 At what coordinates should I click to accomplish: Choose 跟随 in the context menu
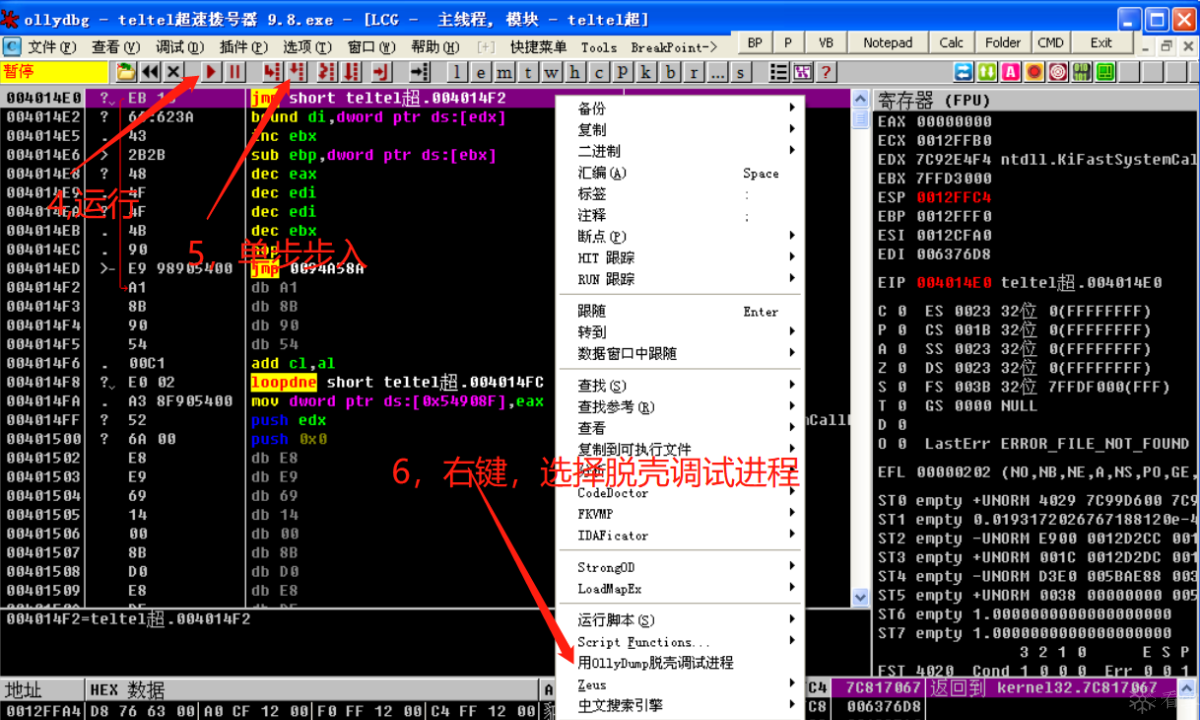680,311
